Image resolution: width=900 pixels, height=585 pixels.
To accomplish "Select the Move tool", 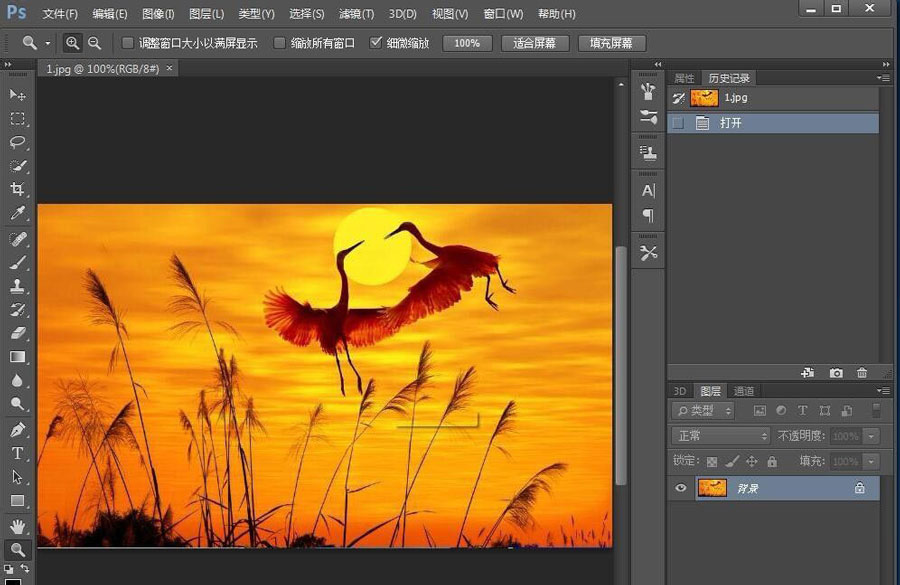I will [x=16, y=94].
